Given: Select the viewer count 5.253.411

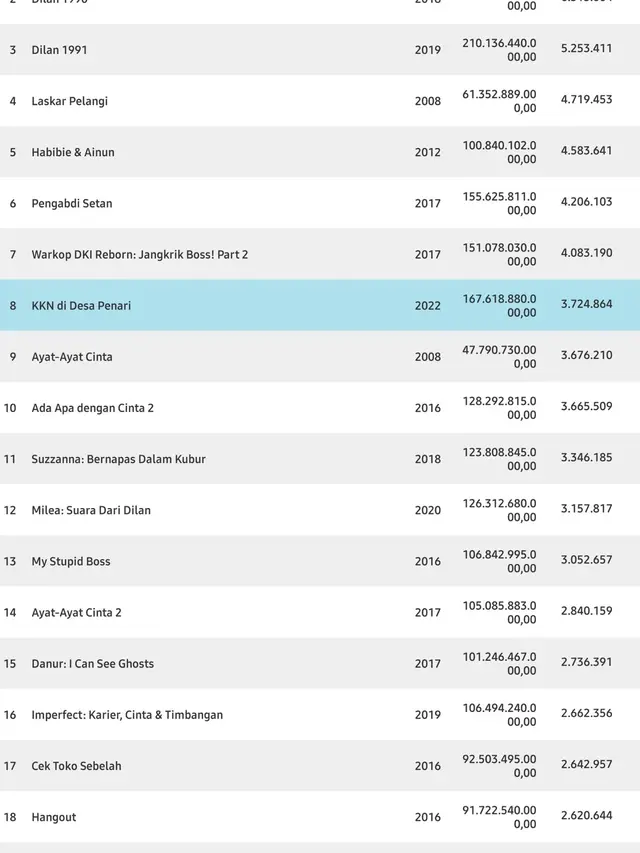Looking at the screenshot, I should coord(587,48).
